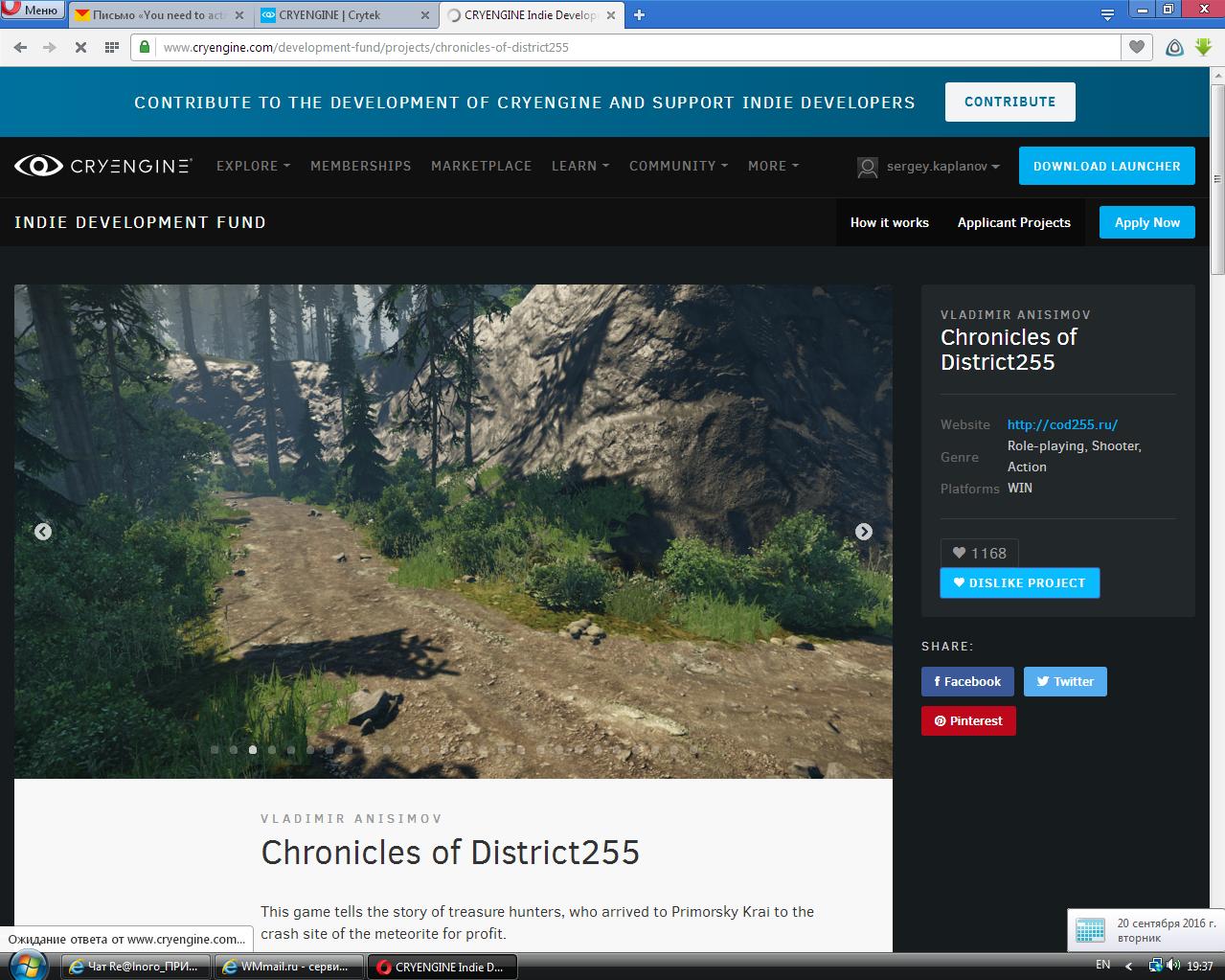Go back with the browser back arrow
Viewport: 1225px width, 980px height.
tap(20, 47)
